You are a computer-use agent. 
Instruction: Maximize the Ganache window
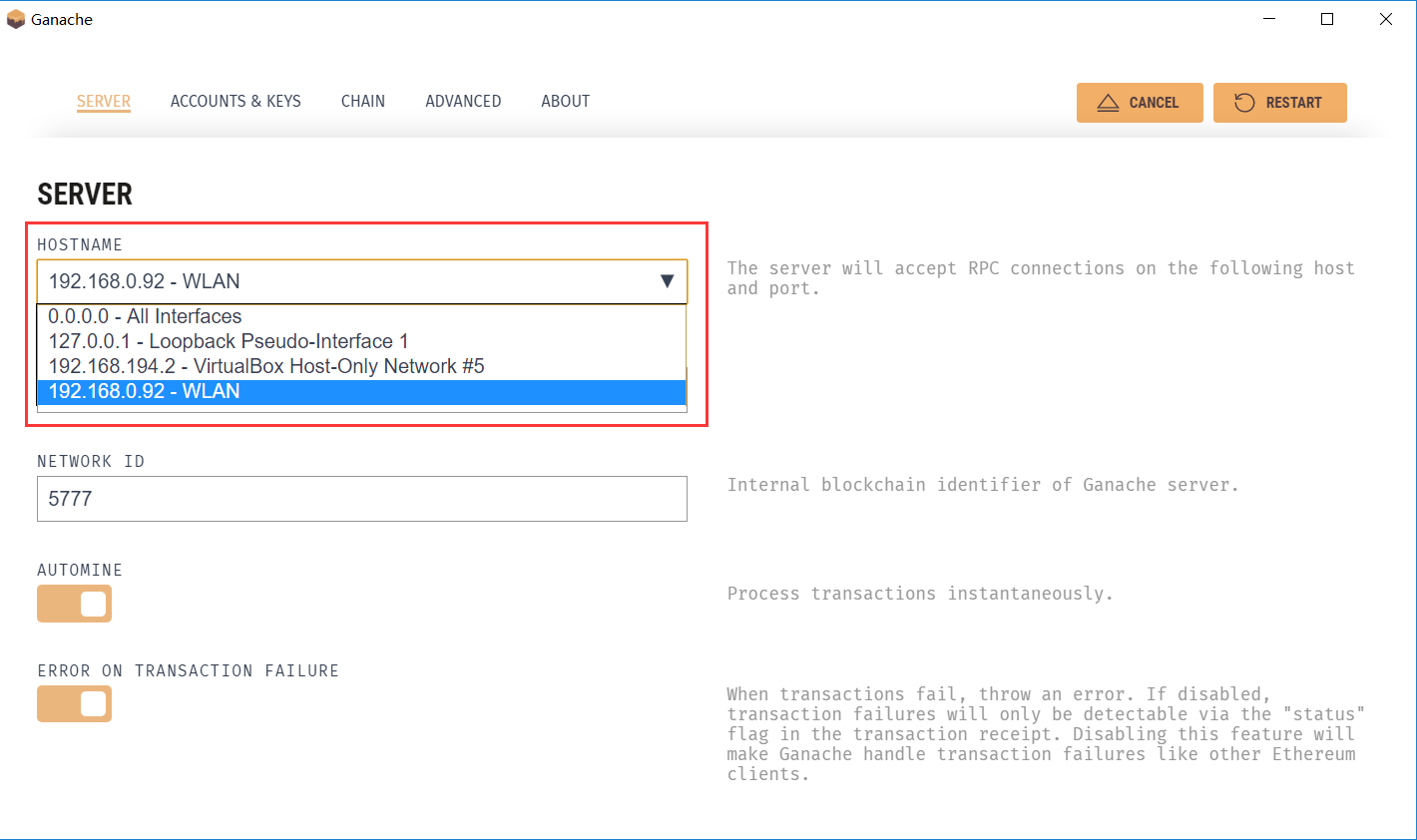(1327, 19)
